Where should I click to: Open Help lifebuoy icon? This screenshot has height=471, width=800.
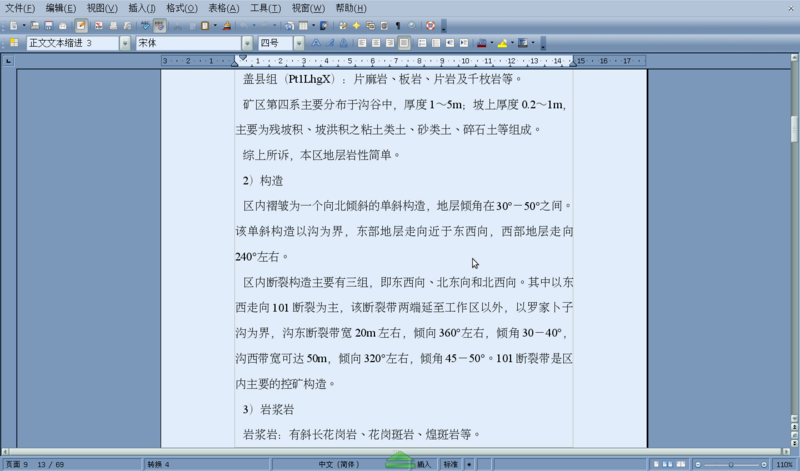coord(431,26)
